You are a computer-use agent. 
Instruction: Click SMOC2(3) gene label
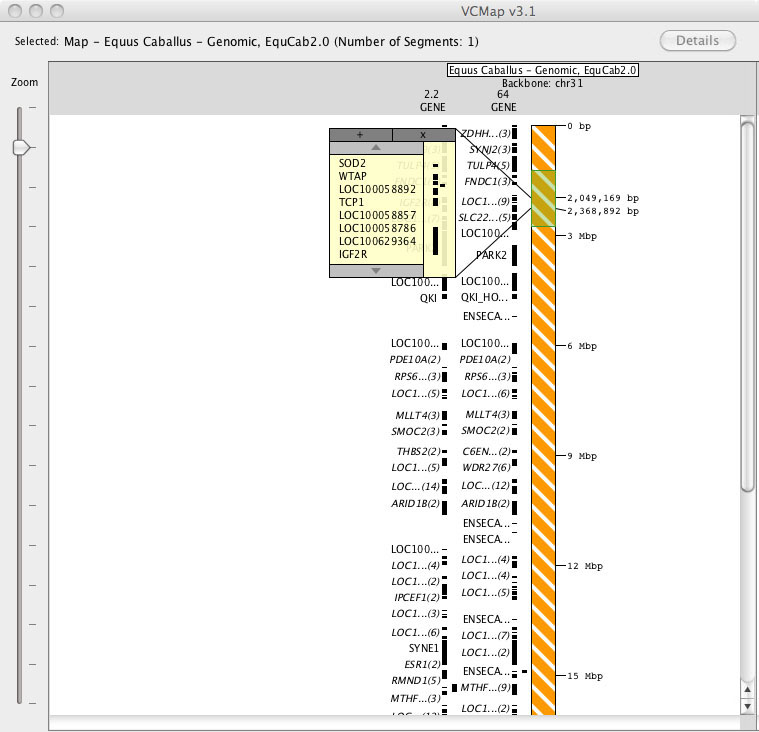coord(415,431)
